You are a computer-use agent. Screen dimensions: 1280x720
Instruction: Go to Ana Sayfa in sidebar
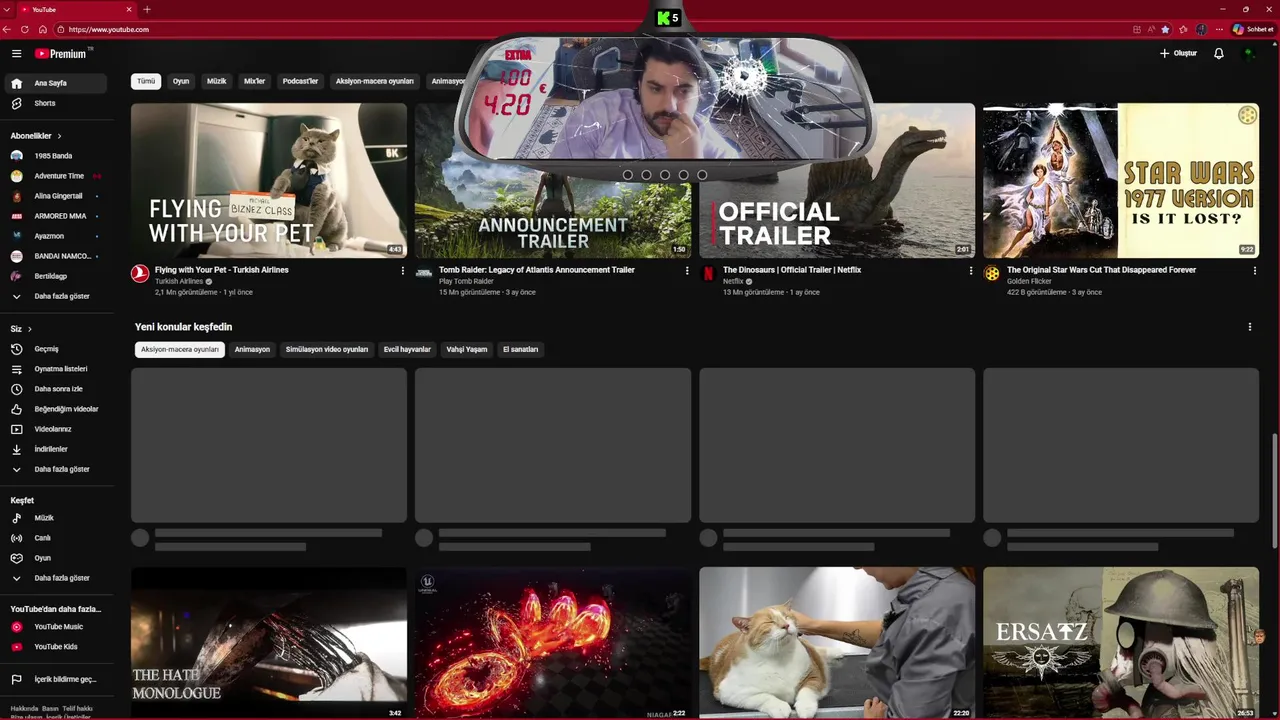(55, 83)
